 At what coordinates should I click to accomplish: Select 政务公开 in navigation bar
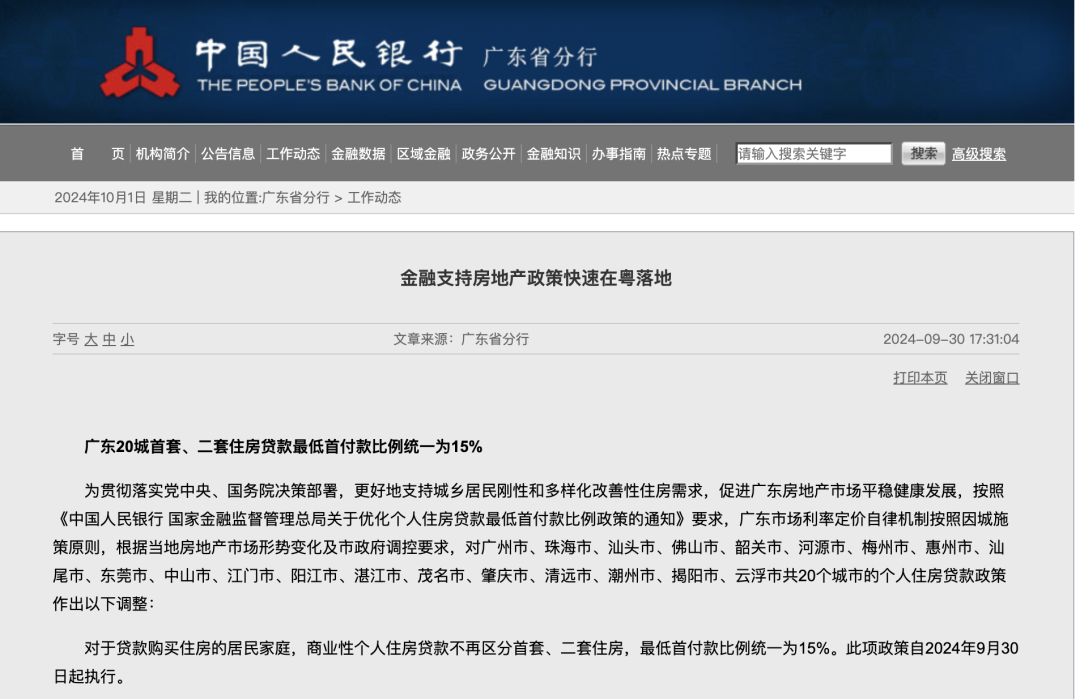pos(488,154)
